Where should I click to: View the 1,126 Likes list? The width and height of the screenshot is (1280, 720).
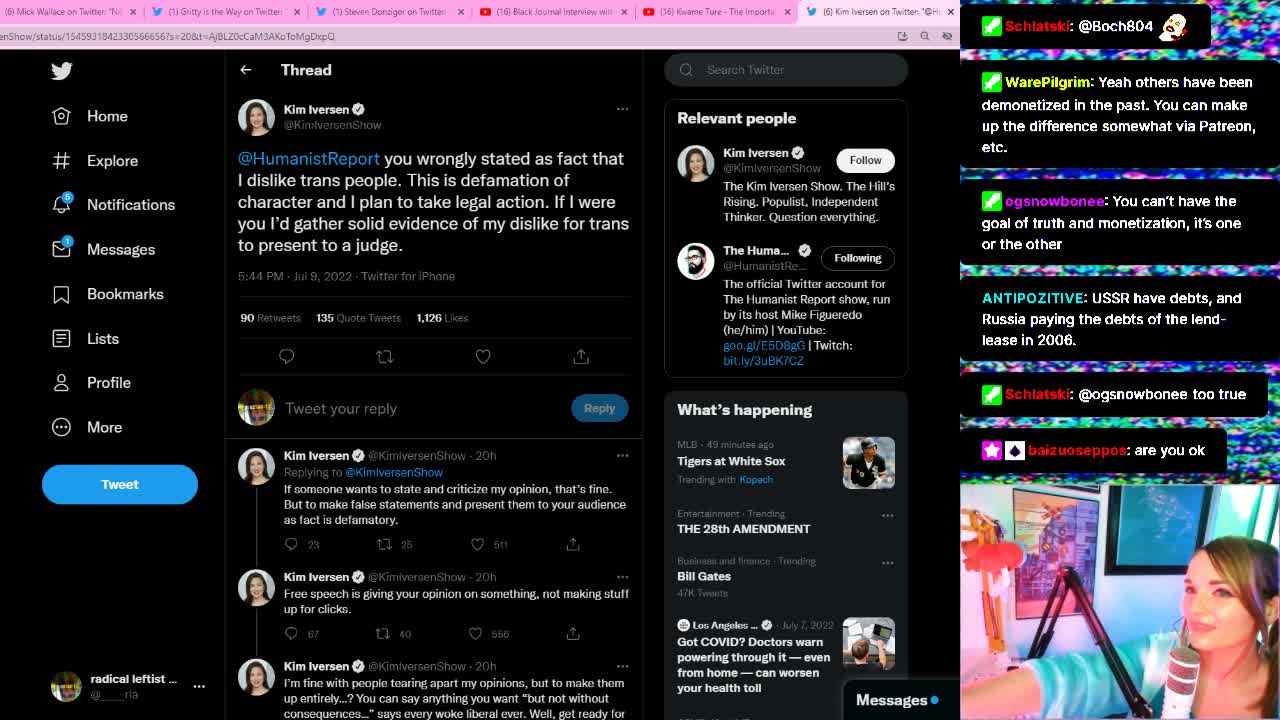coord(442,317)
